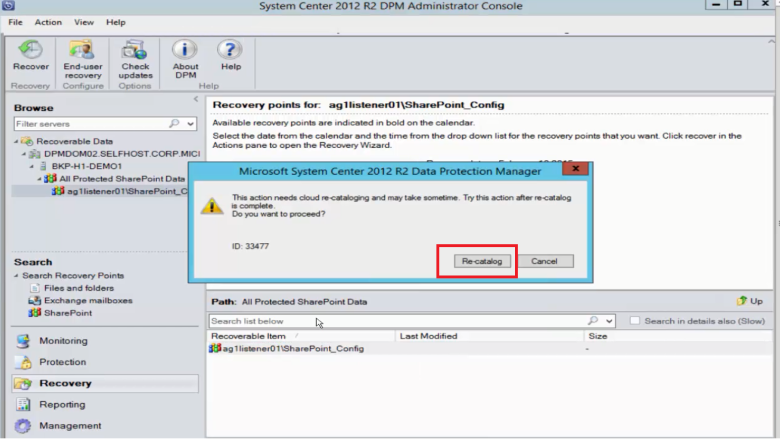Open the File menu

coord(15,22)
